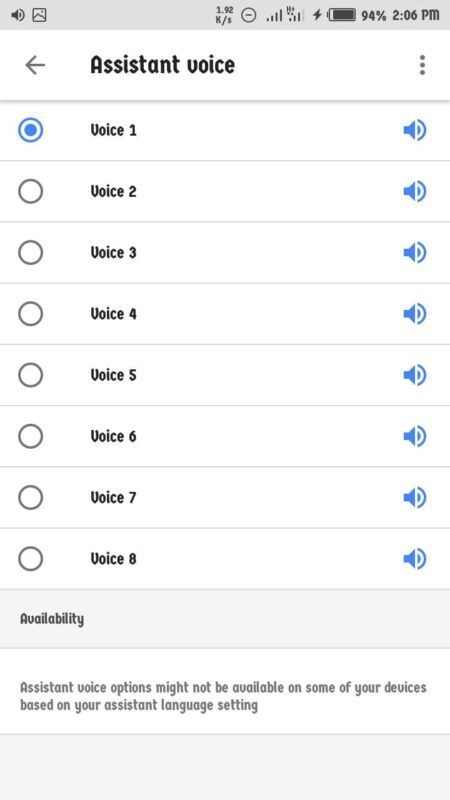The image size is (450, 800).
Task: Select the Voice 5 radio button
Action: [x=31, y=376]
